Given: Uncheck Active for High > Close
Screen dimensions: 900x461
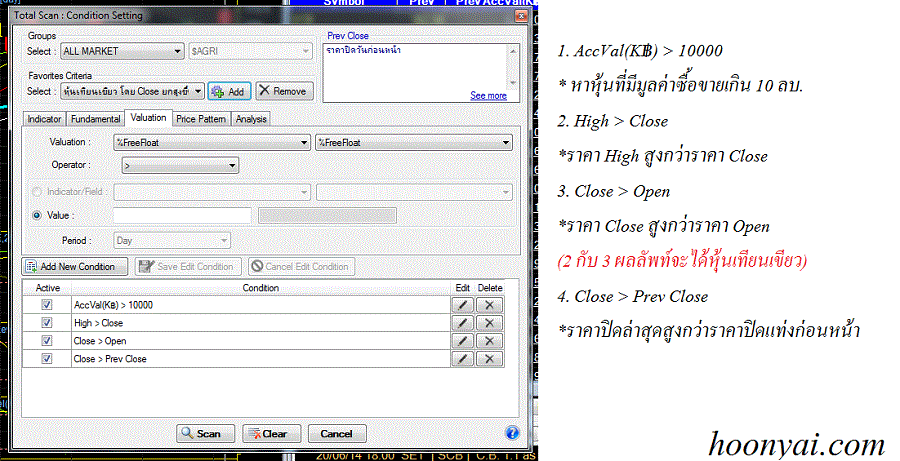Looking at the screenshot, I should (47, 323).
